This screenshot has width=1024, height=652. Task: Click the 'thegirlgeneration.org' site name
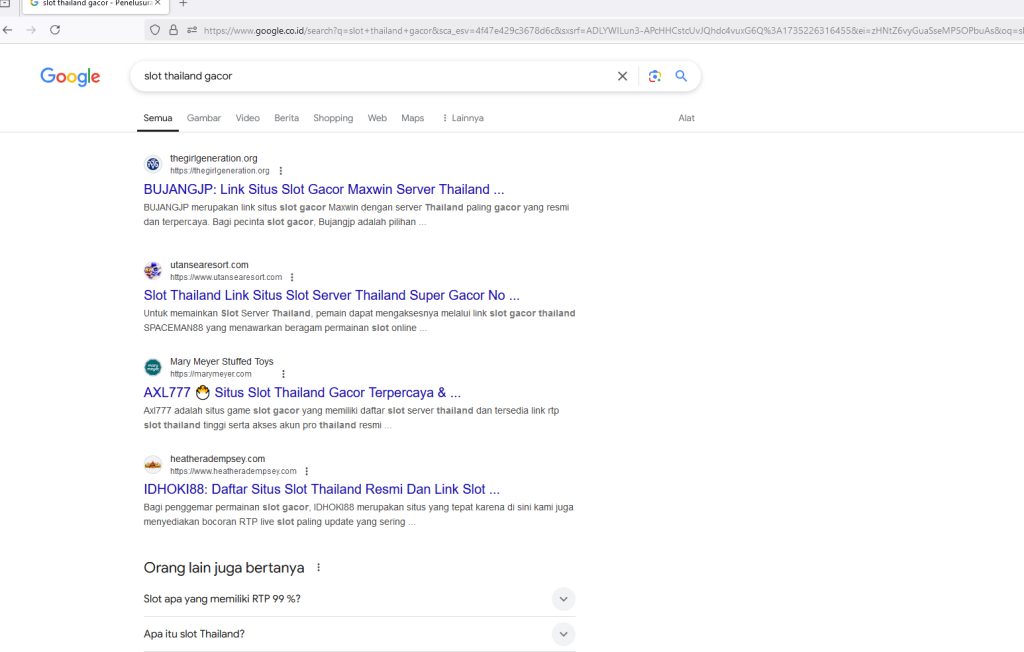point(214,158)
